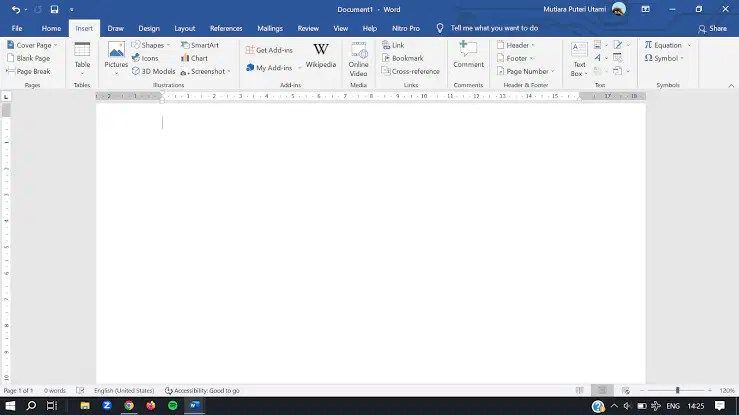Insert a Text Box
Screen dimensions: 739x415
[x=579, y=59]
